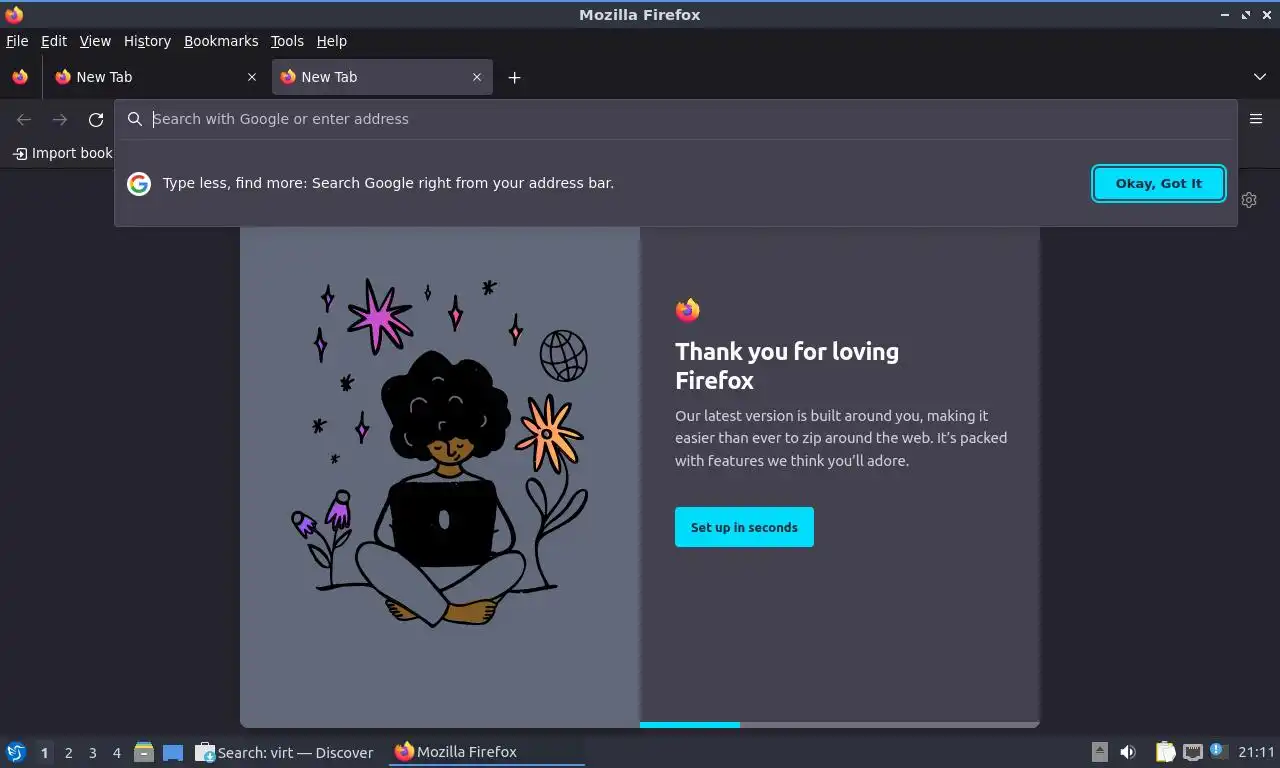The image size is (1280, 768).
Task: Open the taskbar application launcher menu
Action: [16, 752]
